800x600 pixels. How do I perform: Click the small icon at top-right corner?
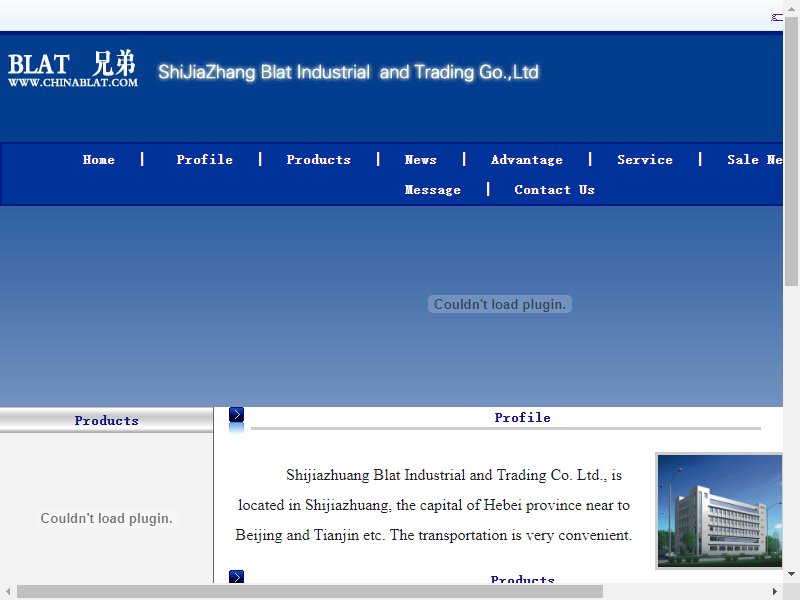point(777,18)
